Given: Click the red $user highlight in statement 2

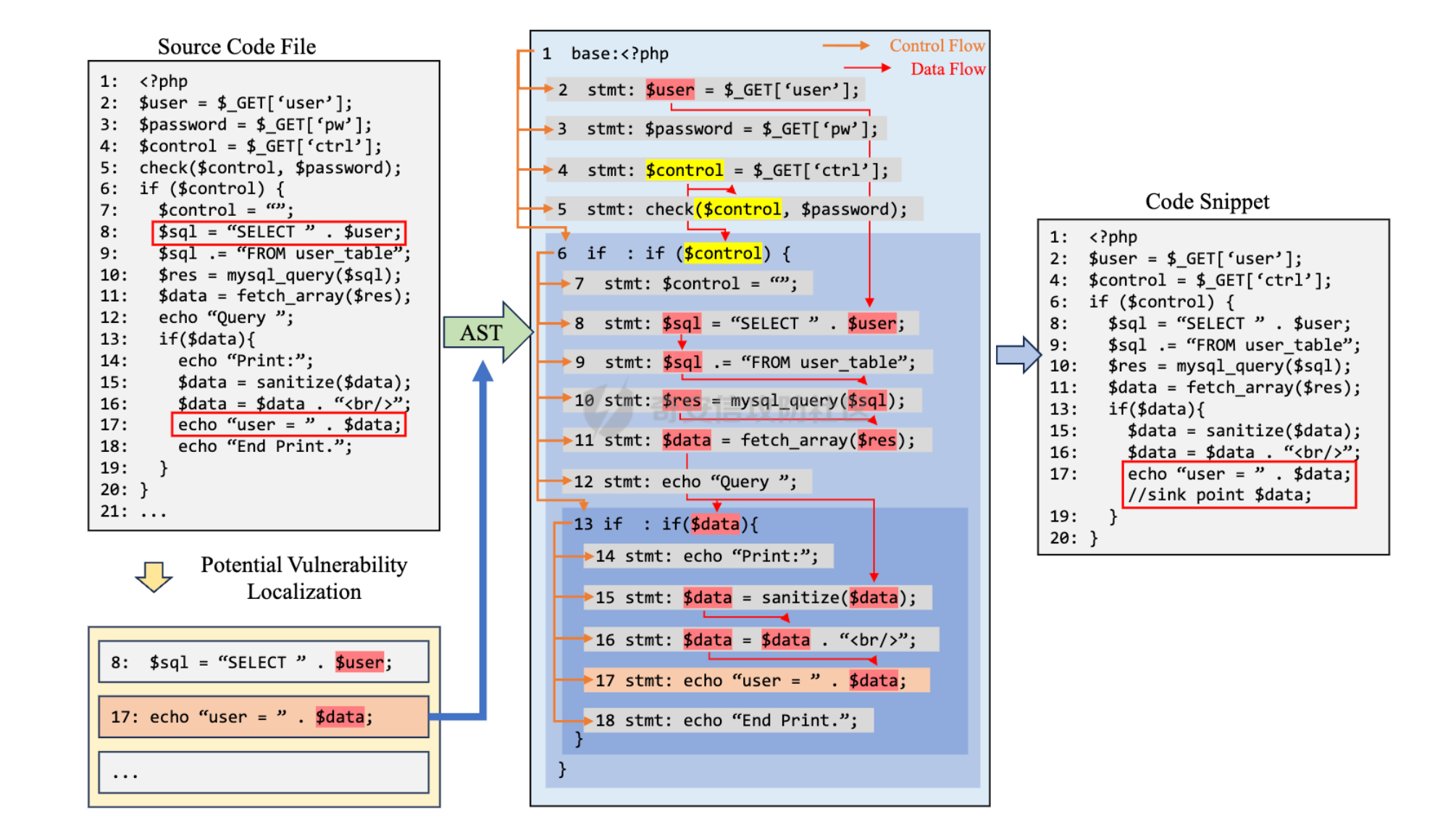Looking at the screenshot, I should tap(669, 90).
